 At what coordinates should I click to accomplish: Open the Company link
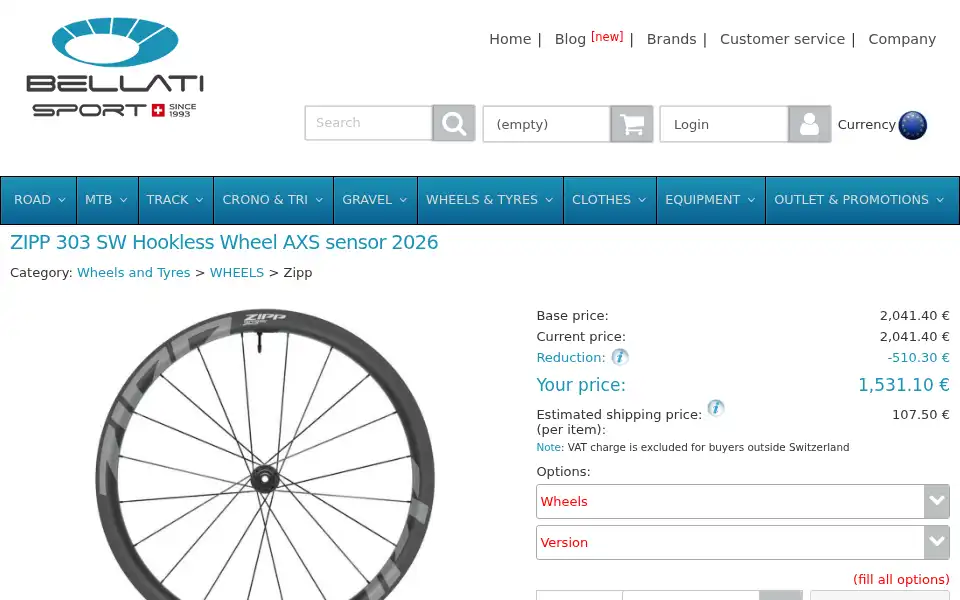[902, 39]
